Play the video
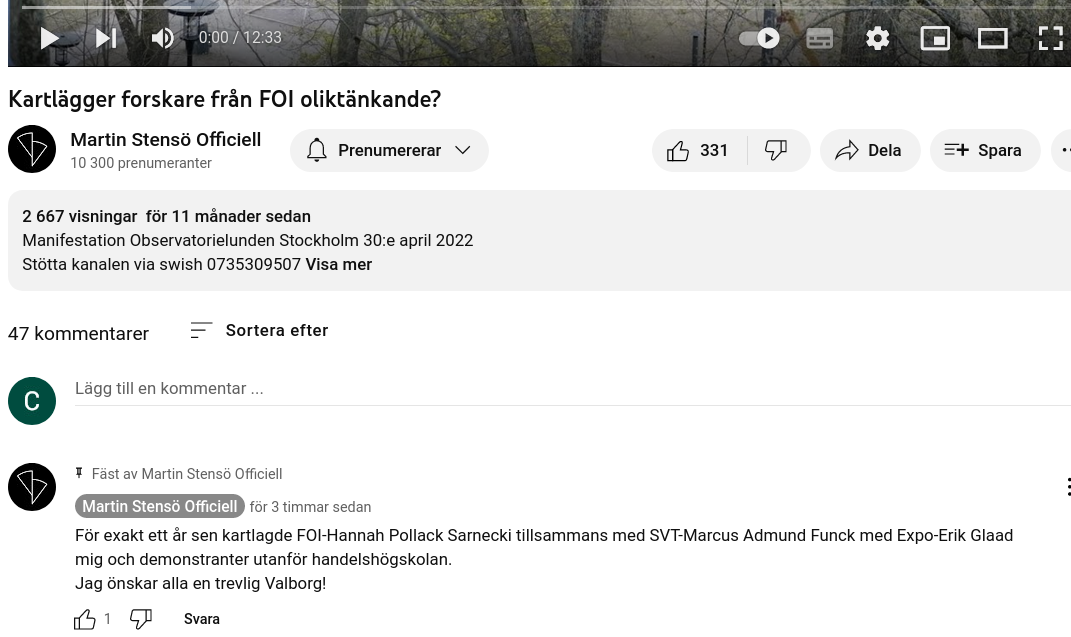 tap(49, 38)
